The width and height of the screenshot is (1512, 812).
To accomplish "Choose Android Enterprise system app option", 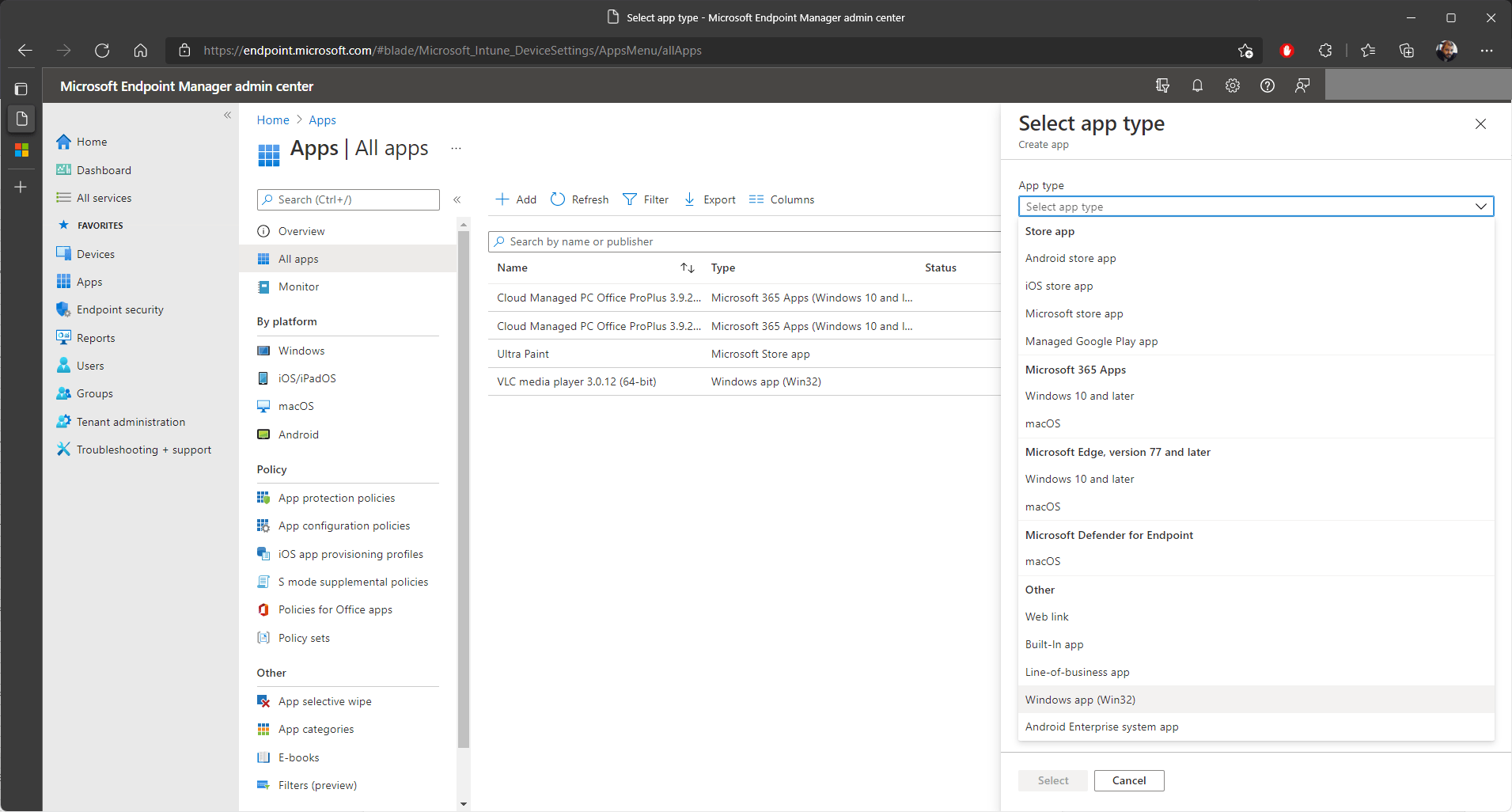I will (x=1256, y=727).
